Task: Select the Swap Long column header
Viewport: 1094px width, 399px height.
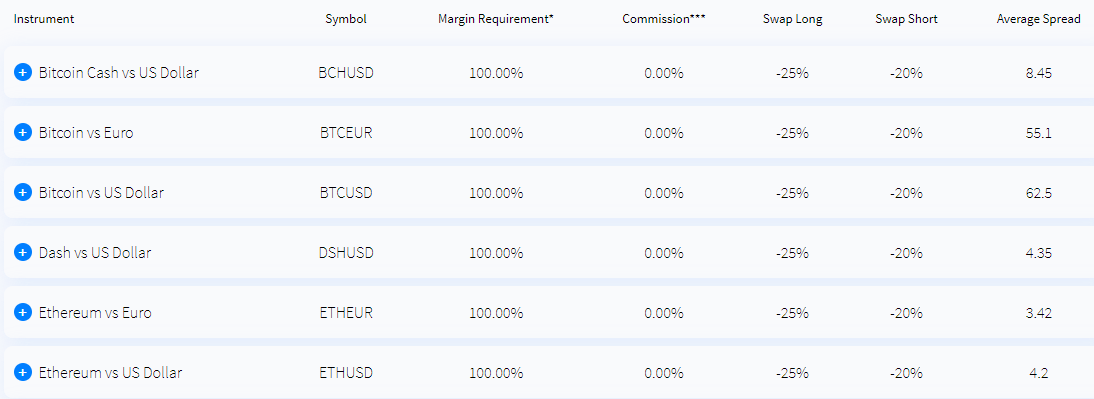Action: coord(793,19)
